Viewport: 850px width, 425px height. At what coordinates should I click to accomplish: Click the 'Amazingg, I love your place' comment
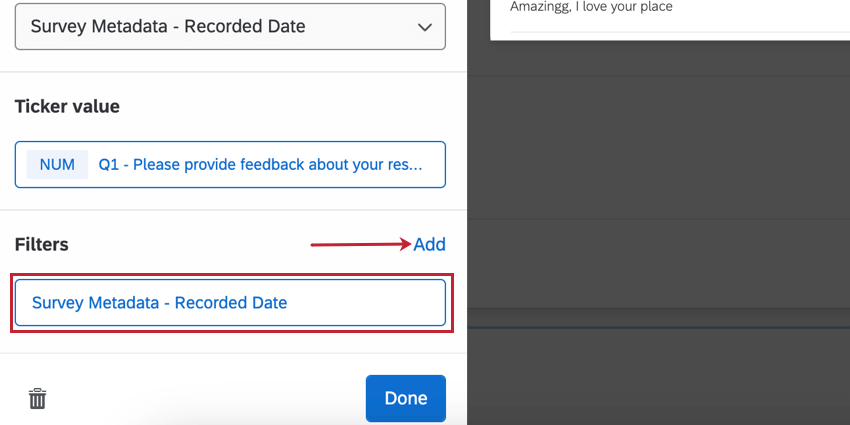coord(591,7)
